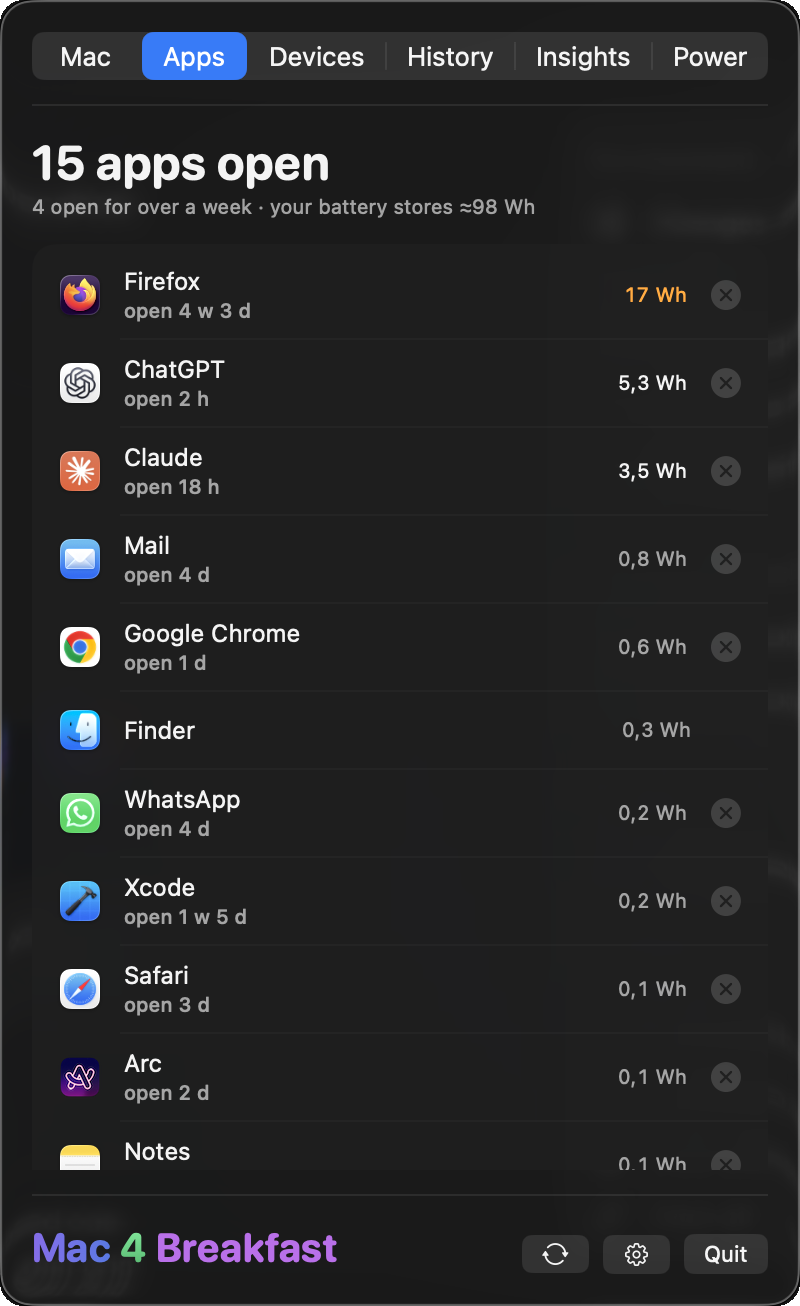The width and height of the screenshot is (800, 1306).
Task: Open the History tab
Action: [x=450, y=56]
